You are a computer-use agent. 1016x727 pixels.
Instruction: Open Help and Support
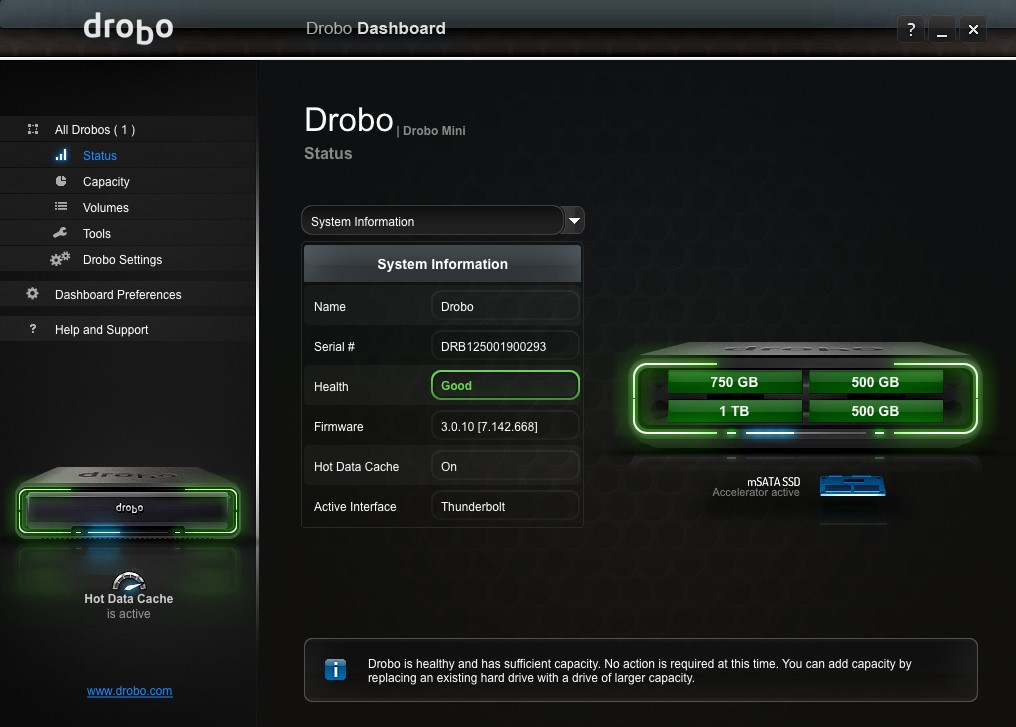[102, 329]
